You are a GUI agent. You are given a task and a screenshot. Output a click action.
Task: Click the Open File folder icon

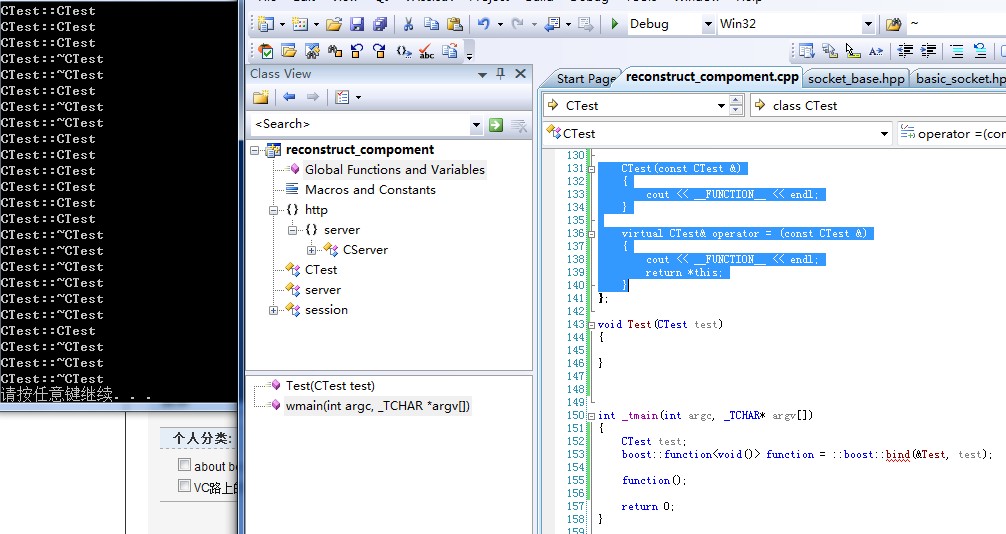pos(334,24)
